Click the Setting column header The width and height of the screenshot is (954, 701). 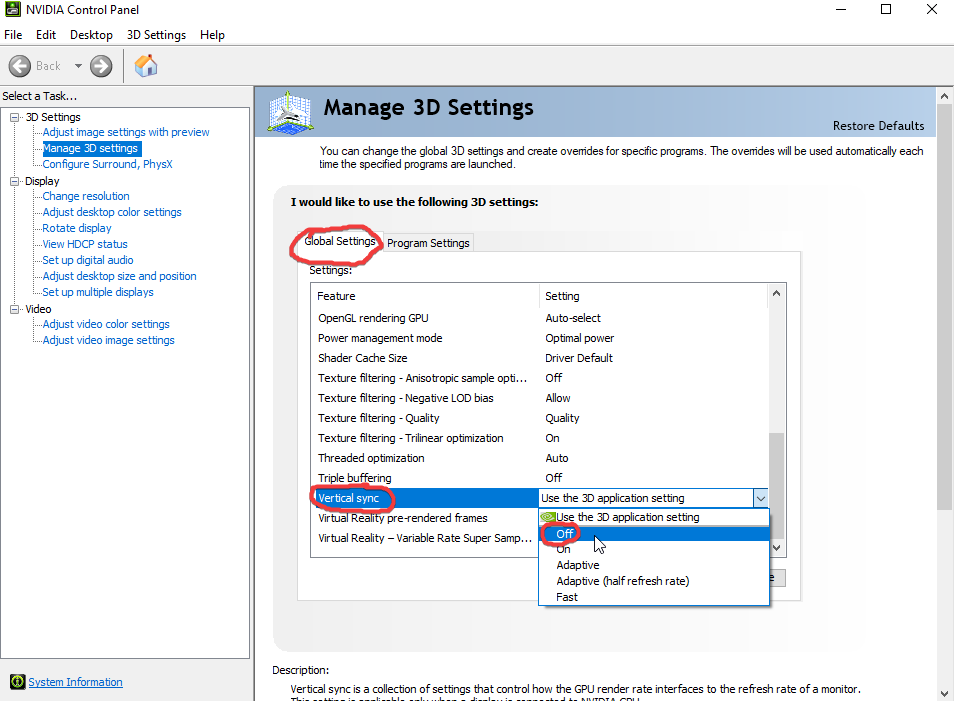click(653, 296)
